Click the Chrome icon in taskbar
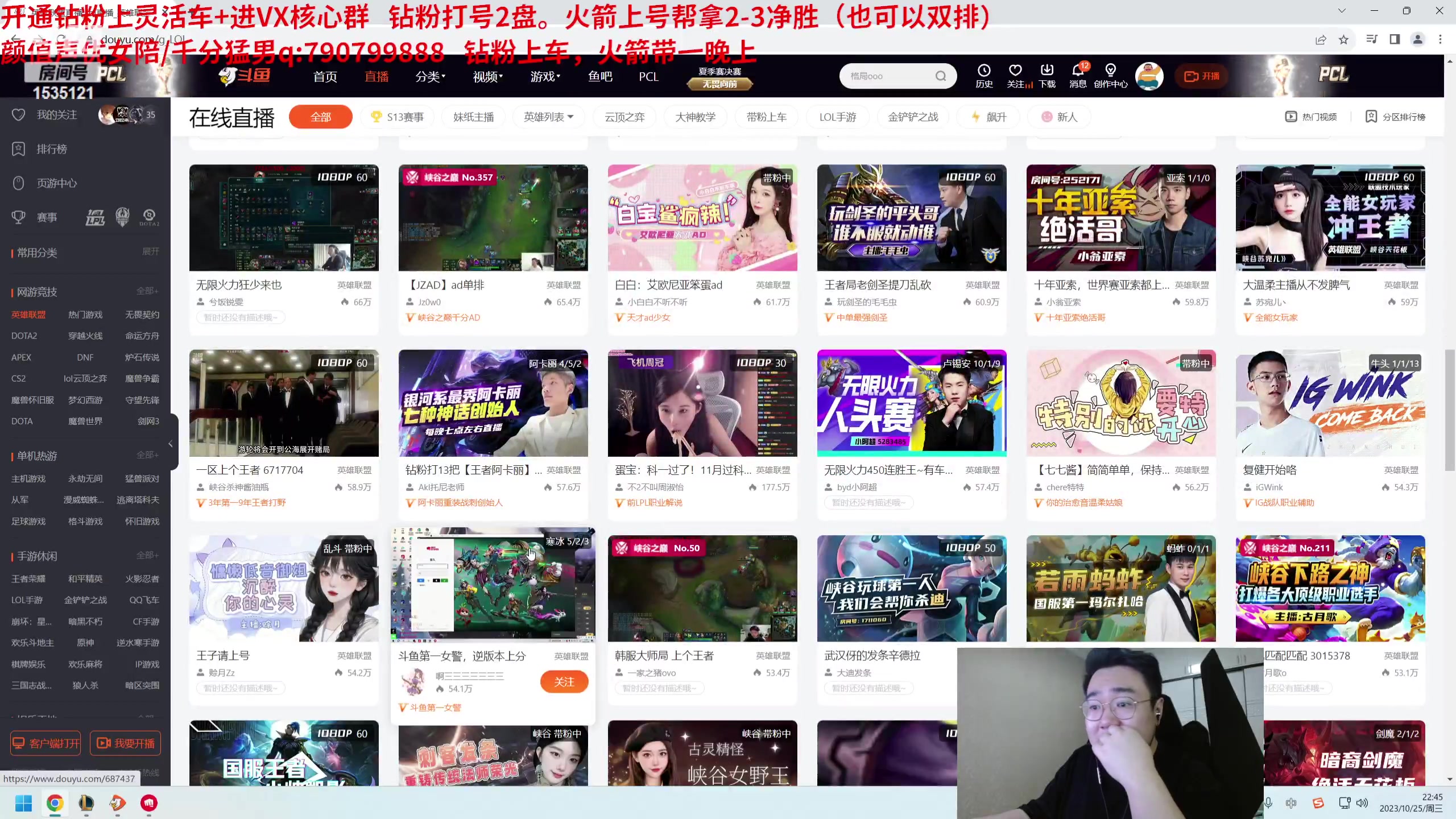Screen dimensions: 1456x819 [55, 803]
